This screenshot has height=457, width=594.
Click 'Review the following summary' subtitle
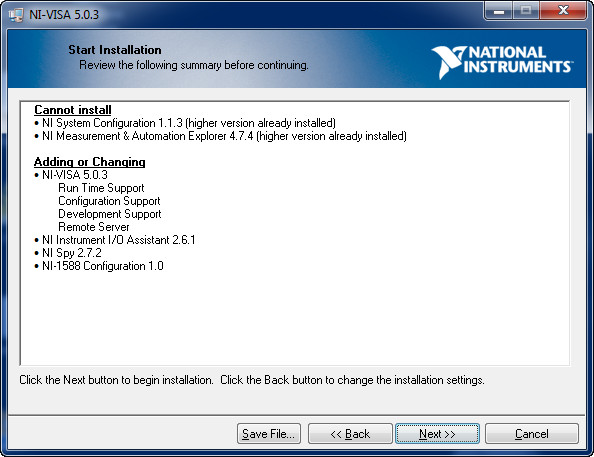tap(194, 65)
